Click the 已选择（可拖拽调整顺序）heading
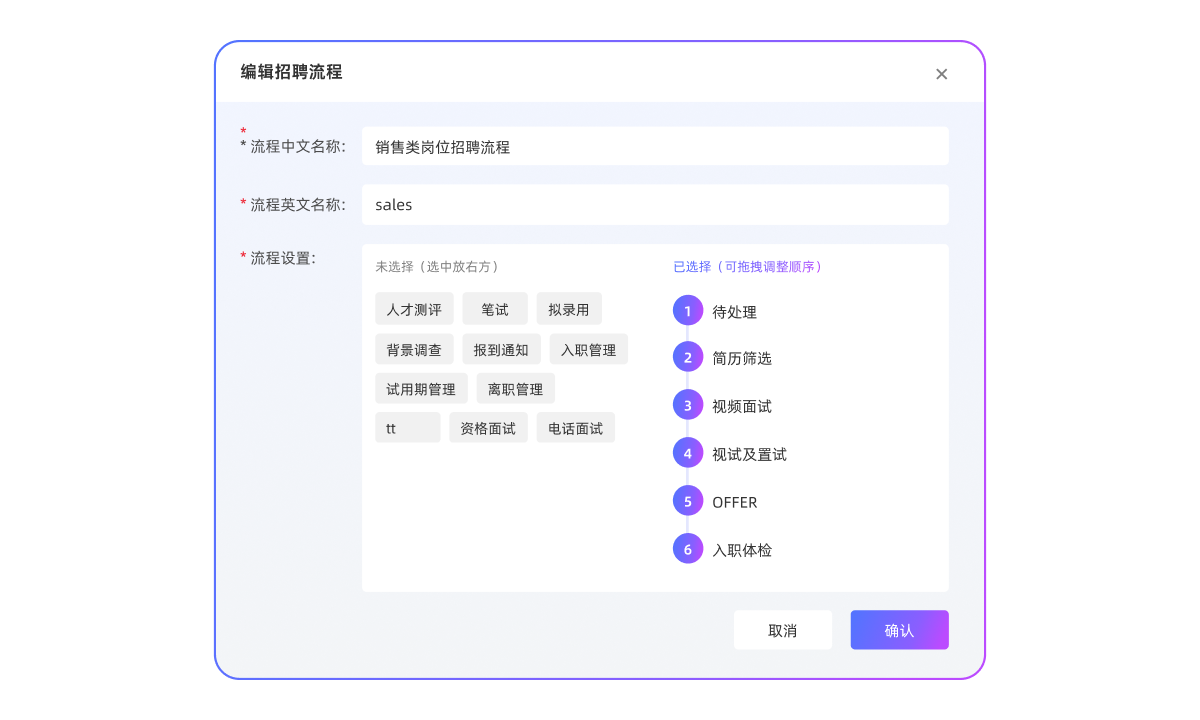 pos(748,267)
